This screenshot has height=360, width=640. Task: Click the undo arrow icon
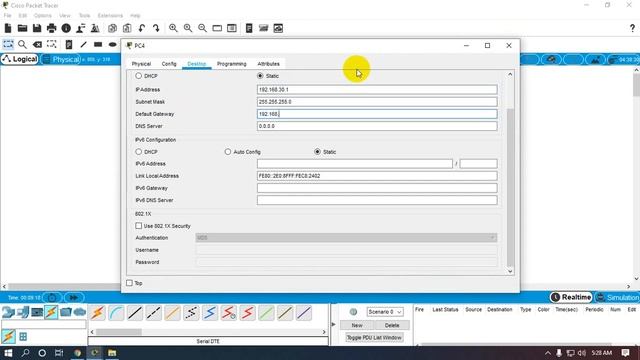coord(142,28)
